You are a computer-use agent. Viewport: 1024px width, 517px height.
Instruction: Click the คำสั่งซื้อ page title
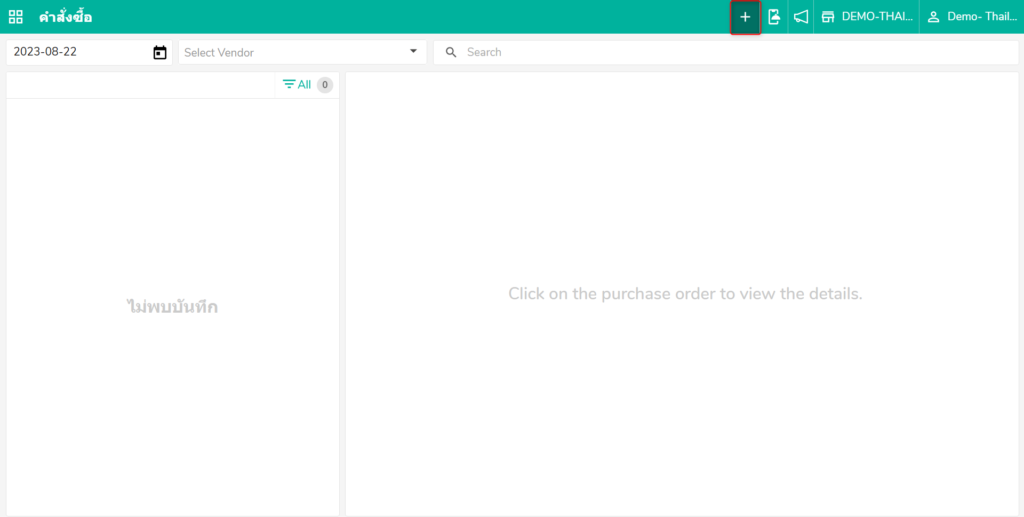pos(65,17)
